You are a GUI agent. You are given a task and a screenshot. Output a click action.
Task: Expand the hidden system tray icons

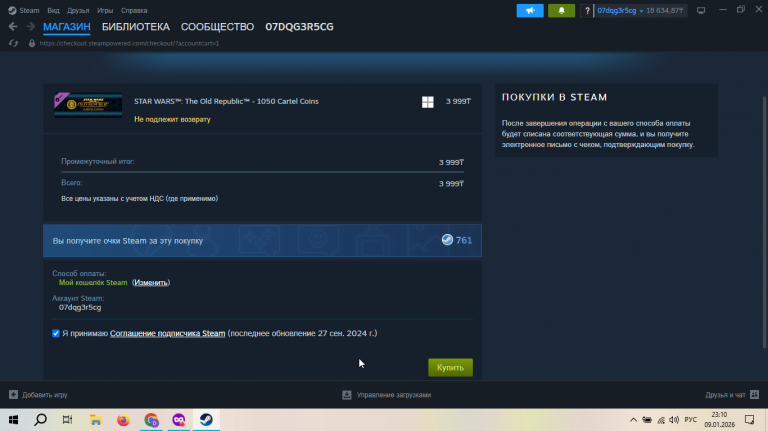633,420
